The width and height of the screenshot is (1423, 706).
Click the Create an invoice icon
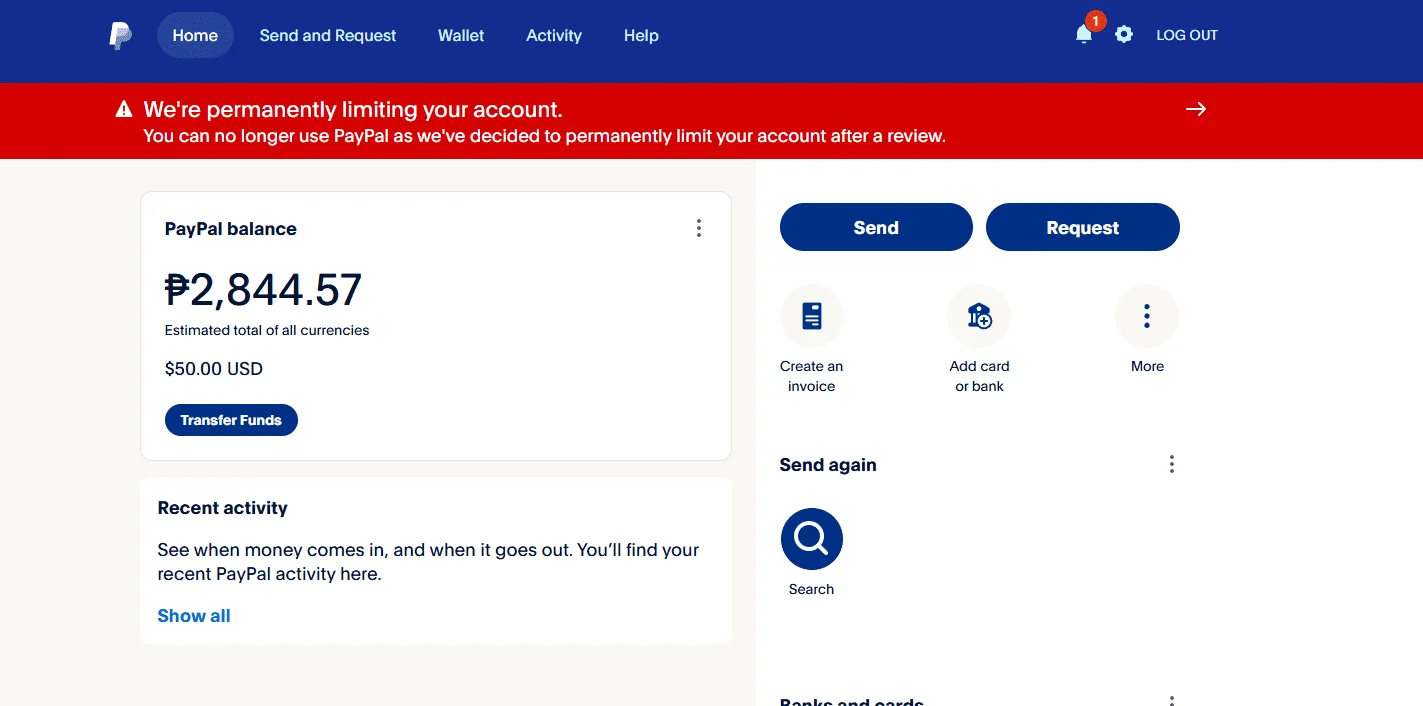(812, 317)
